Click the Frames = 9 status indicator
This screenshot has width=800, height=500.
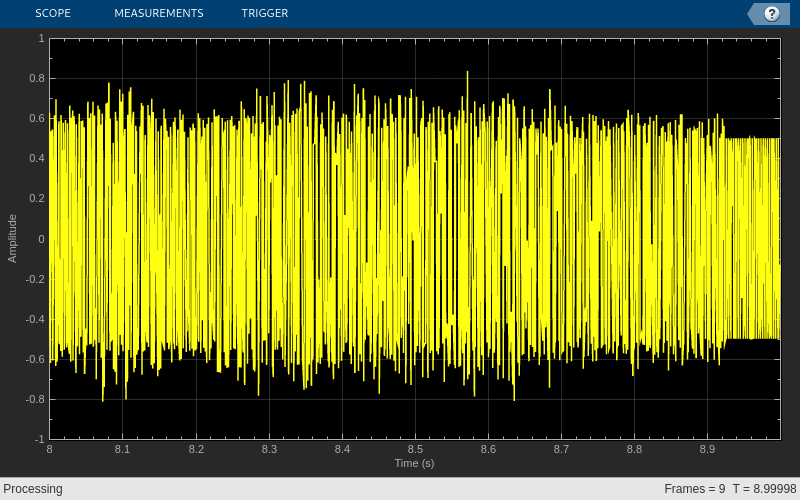tap(694, 489)
